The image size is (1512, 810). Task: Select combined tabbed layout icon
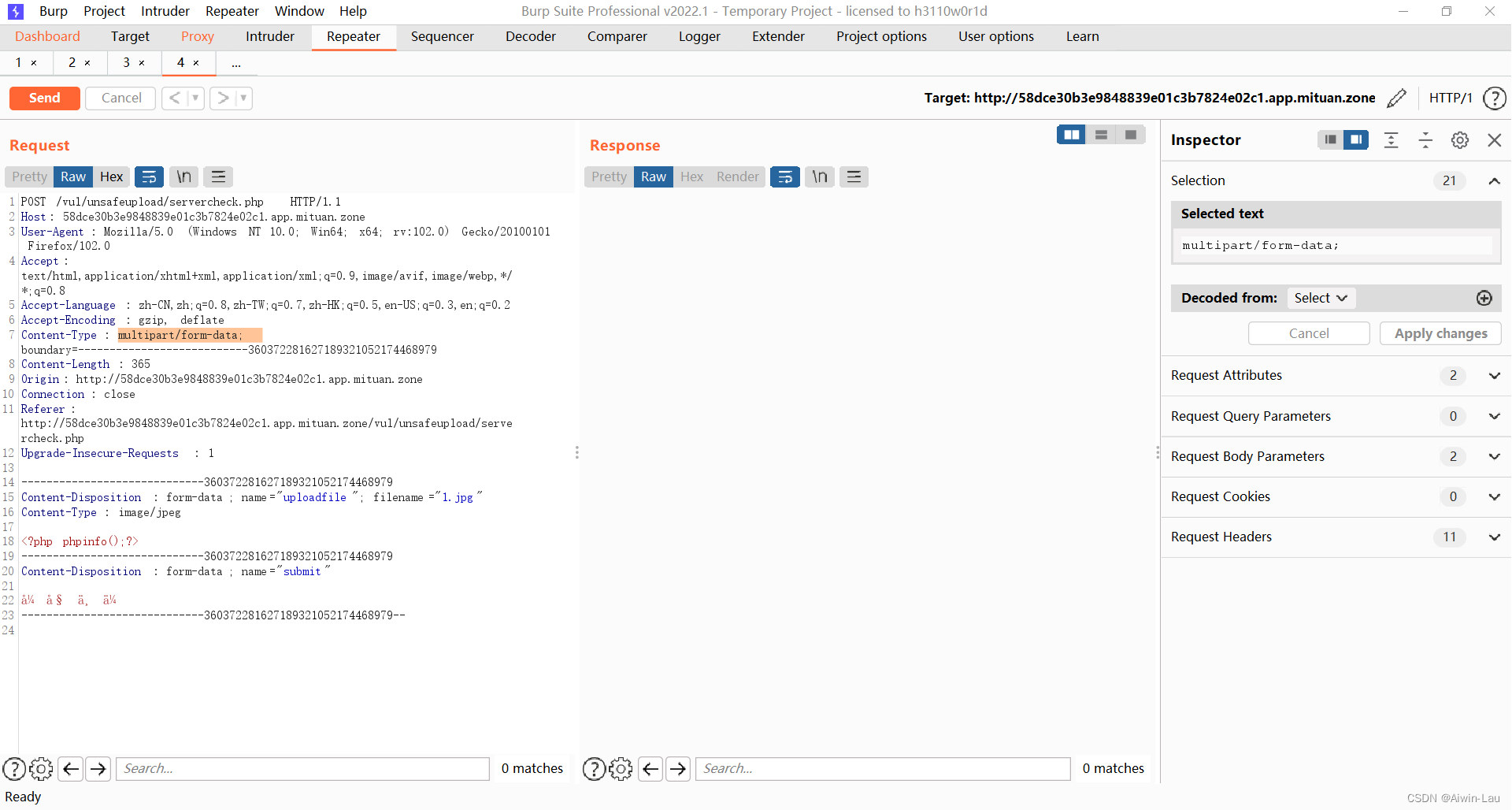1131,135
